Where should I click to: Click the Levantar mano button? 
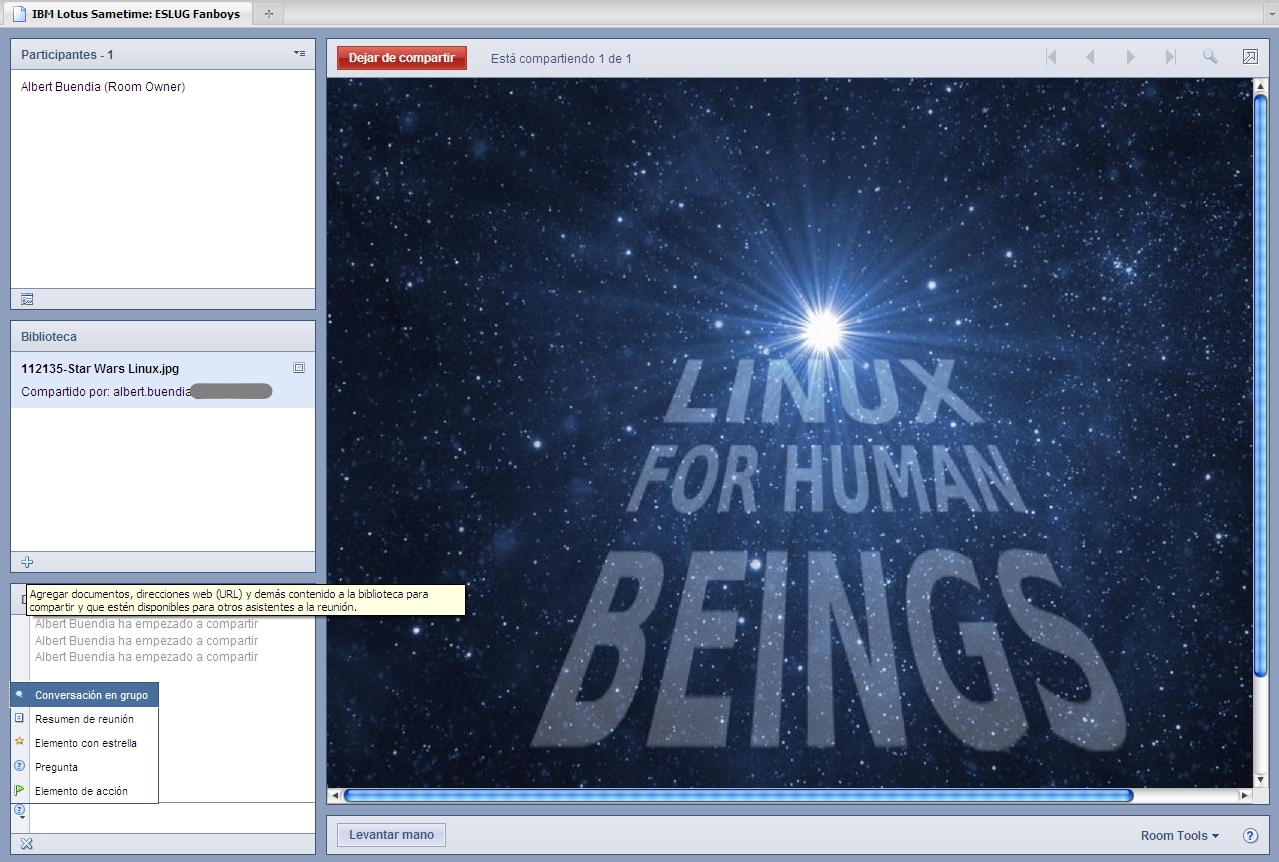[x=391, y=835]
